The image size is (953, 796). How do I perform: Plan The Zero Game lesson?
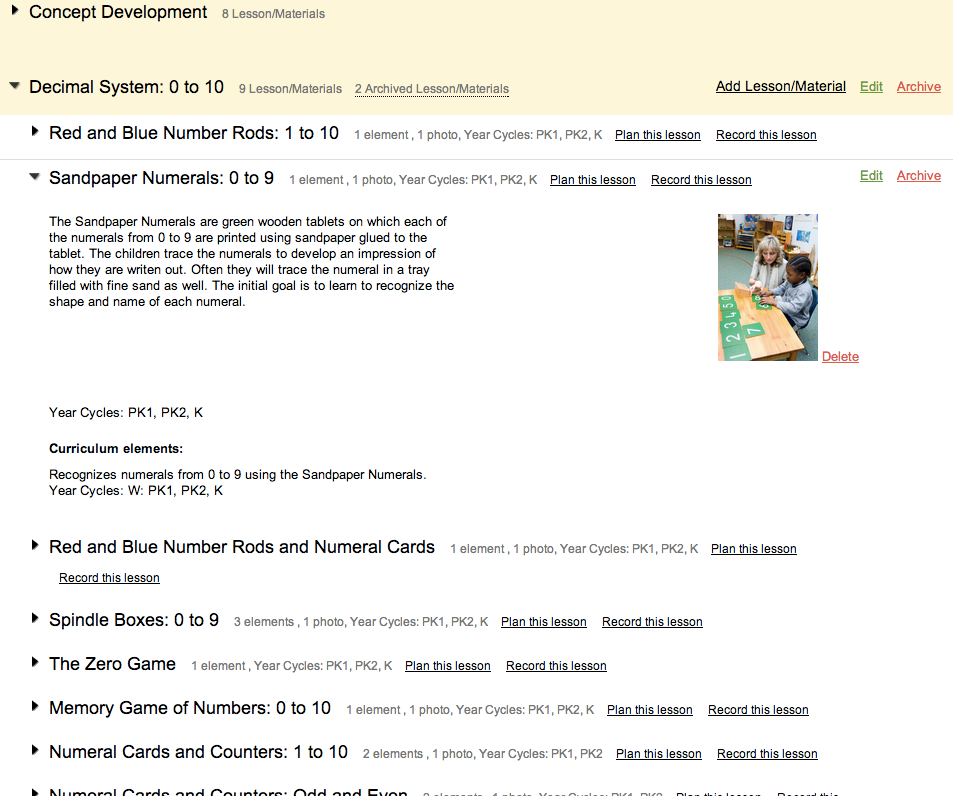tap(447, 666)
